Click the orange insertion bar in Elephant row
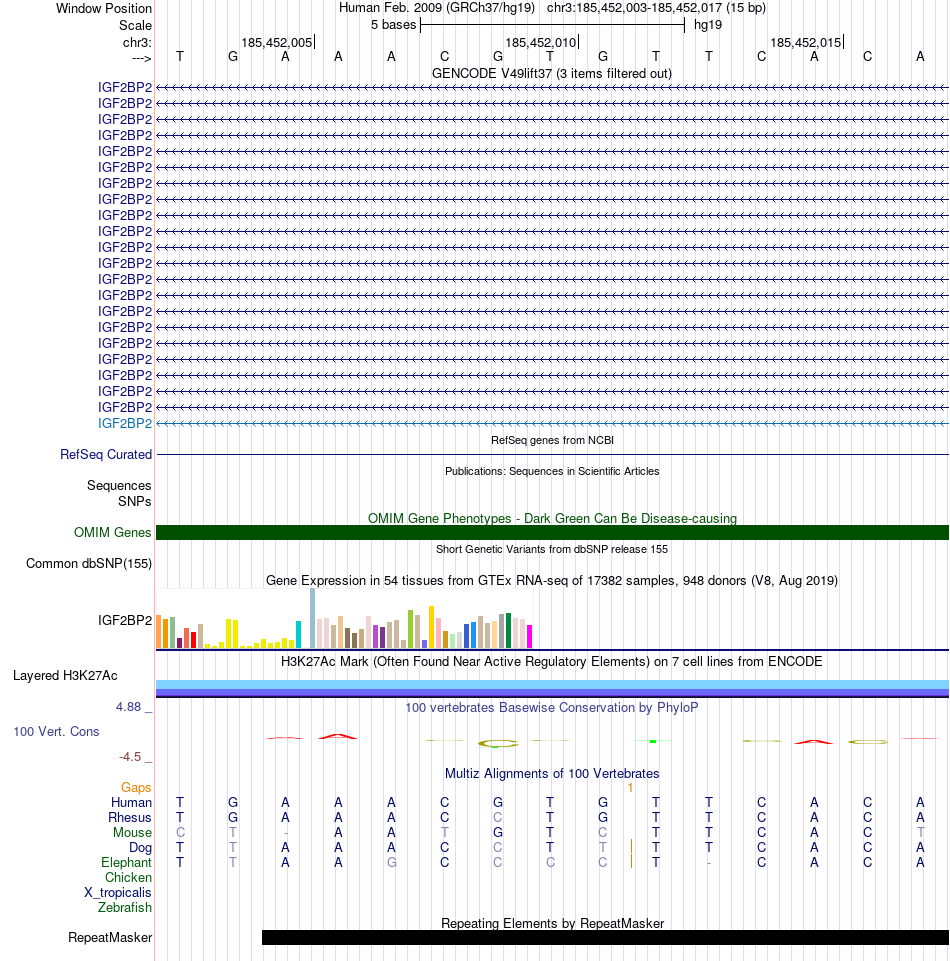Viewport: 950px width, 961px height. (x=631, y=862)
